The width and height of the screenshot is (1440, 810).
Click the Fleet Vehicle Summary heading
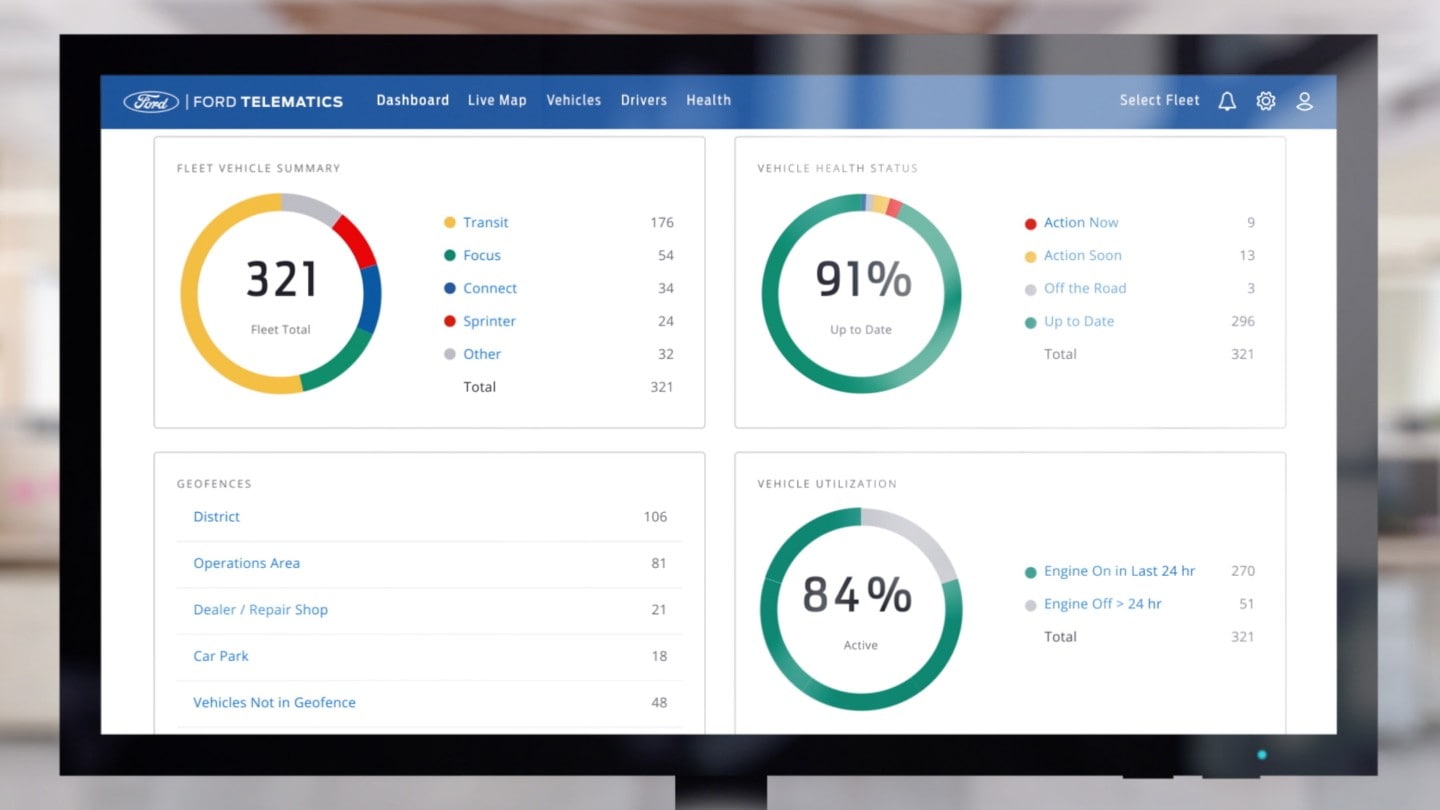pos(259,168)
